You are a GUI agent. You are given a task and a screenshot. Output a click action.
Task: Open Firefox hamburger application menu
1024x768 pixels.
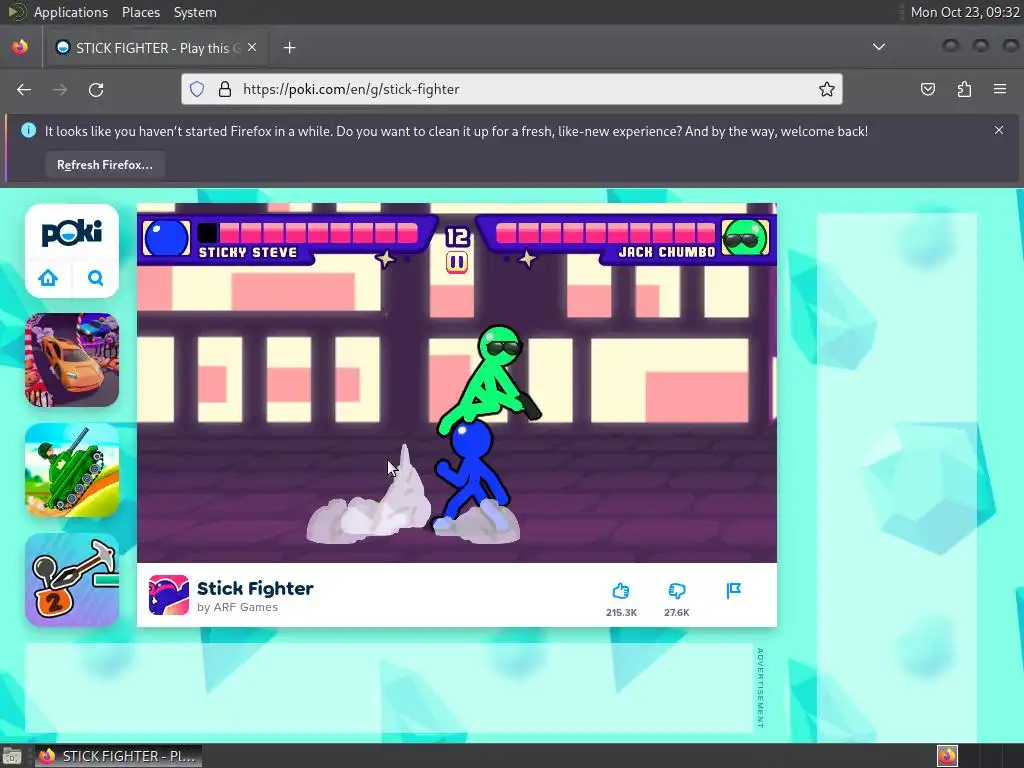click(x=1000, y=89)
